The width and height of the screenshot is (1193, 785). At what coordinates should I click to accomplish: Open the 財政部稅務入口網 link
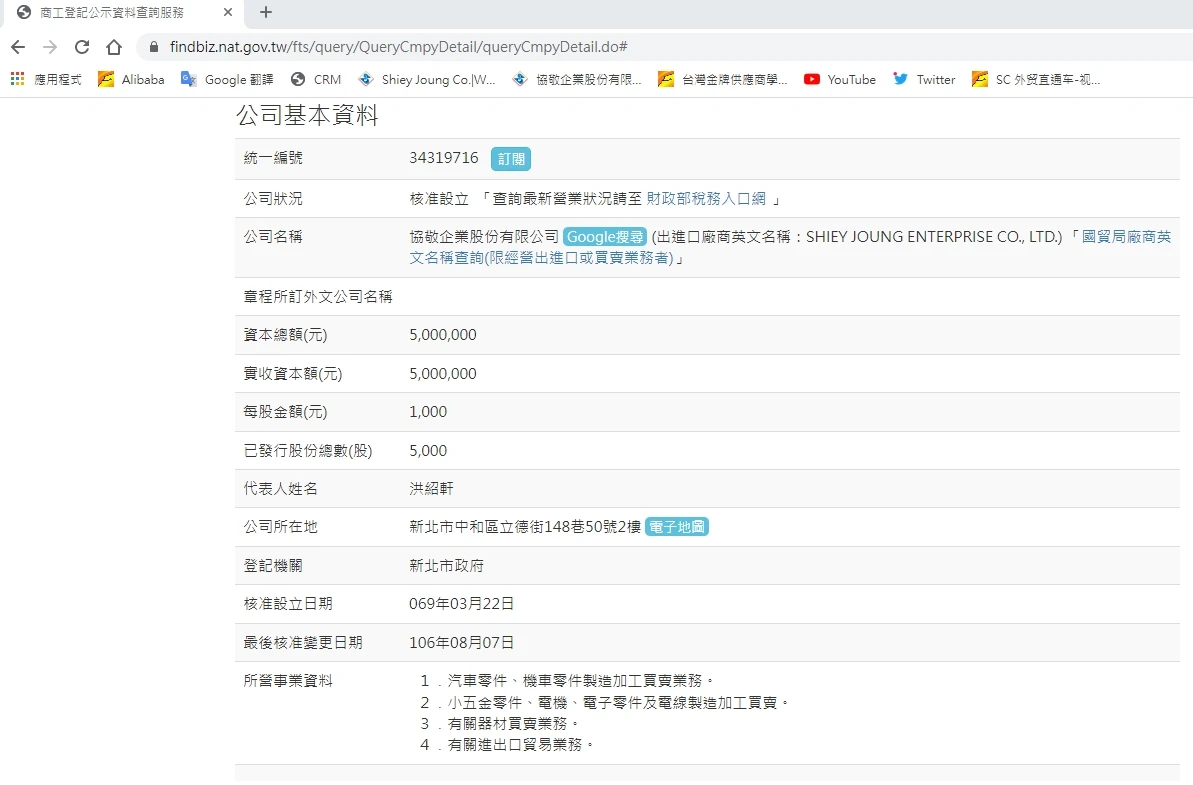coord(706,198)
